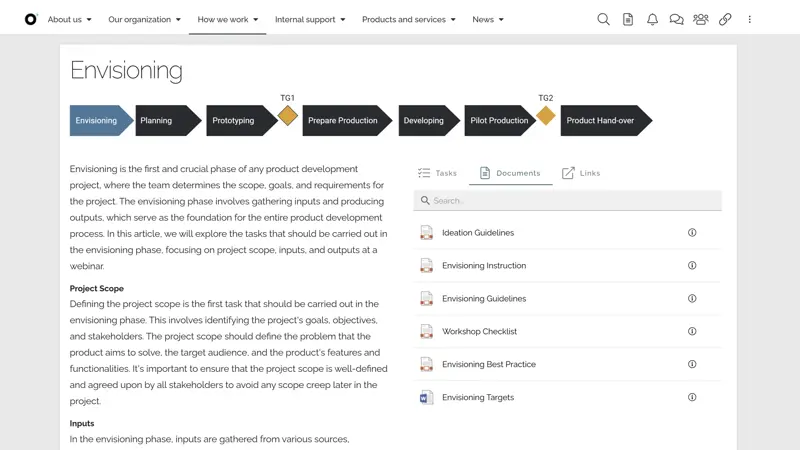Click the Envisioning page title

coord(126,70)
